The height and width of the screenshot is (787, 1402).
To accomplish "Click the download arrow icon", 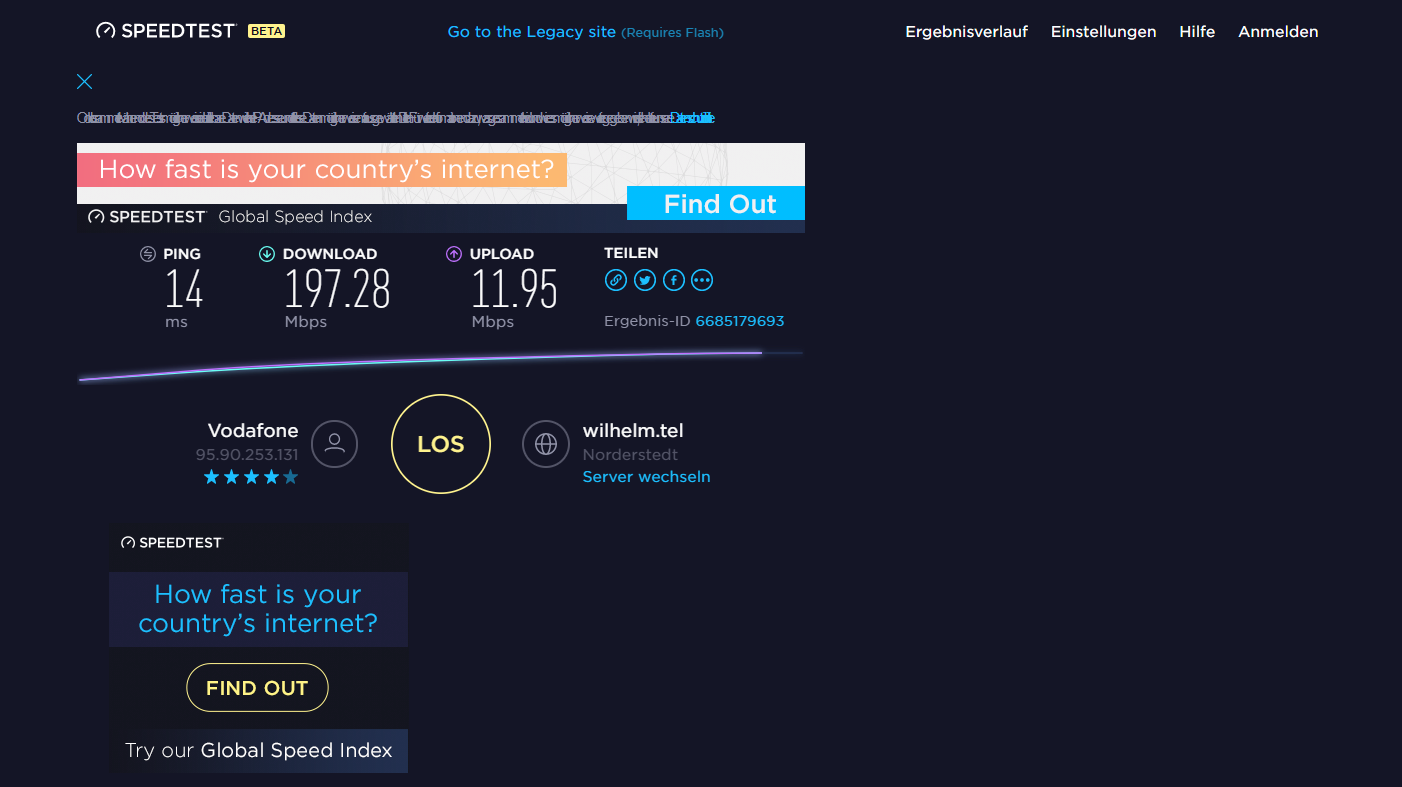I will (267, 254).
